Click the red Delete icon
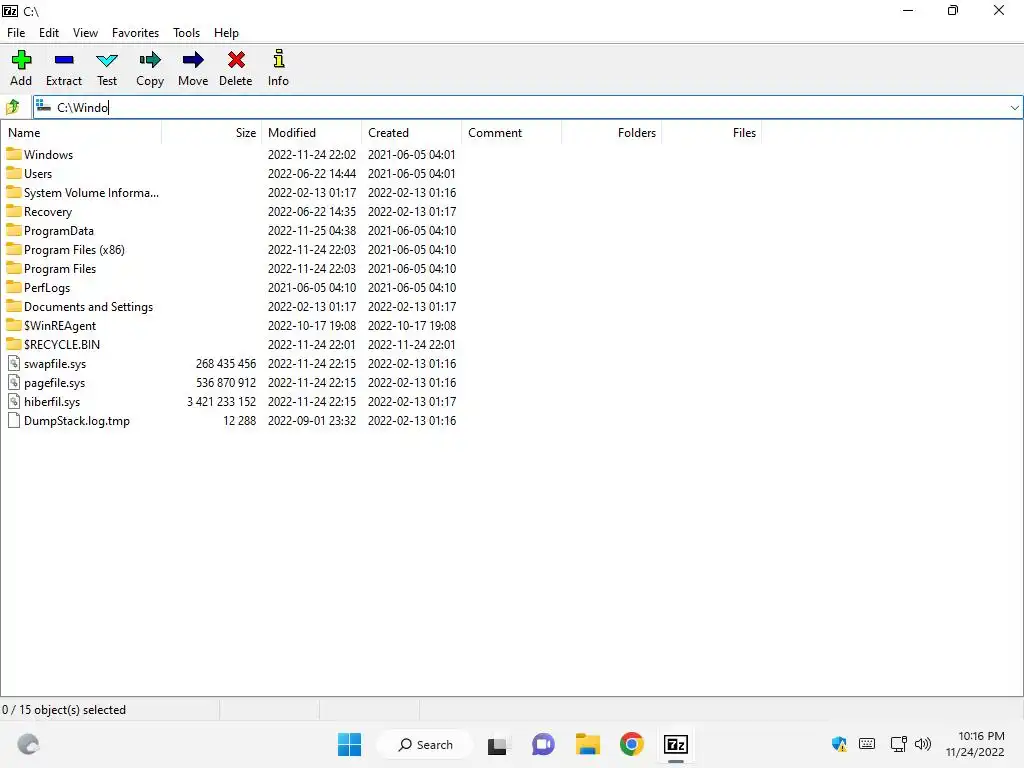Viewport: 1024px width, 768px height. click(x=236, y=60)
